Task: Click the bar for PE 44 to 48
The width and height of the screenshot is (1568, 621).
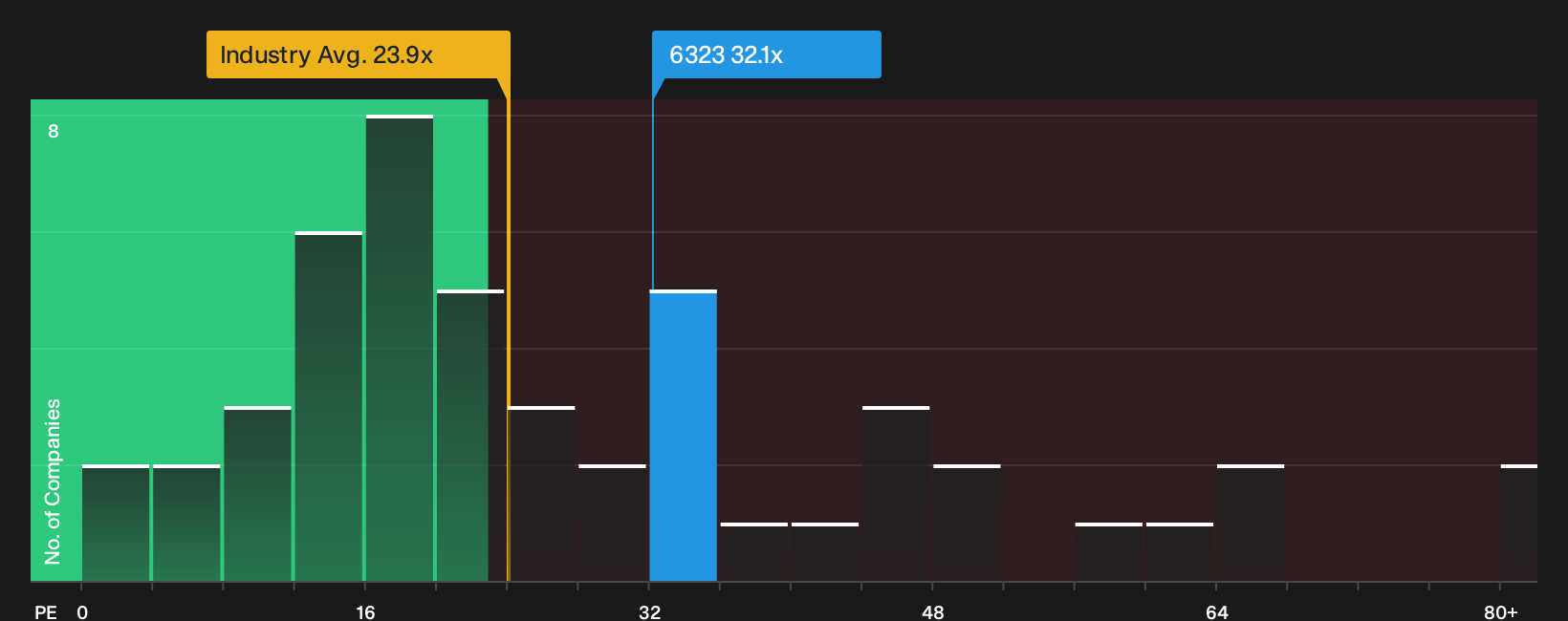Action: pyautogui.click(x=896, y=494)
